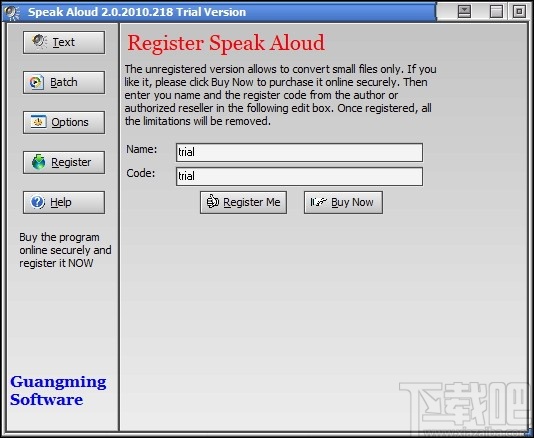Open the Register section in sidebar
This screenshot has height=438, width=534.
click(x=64, y=162)
